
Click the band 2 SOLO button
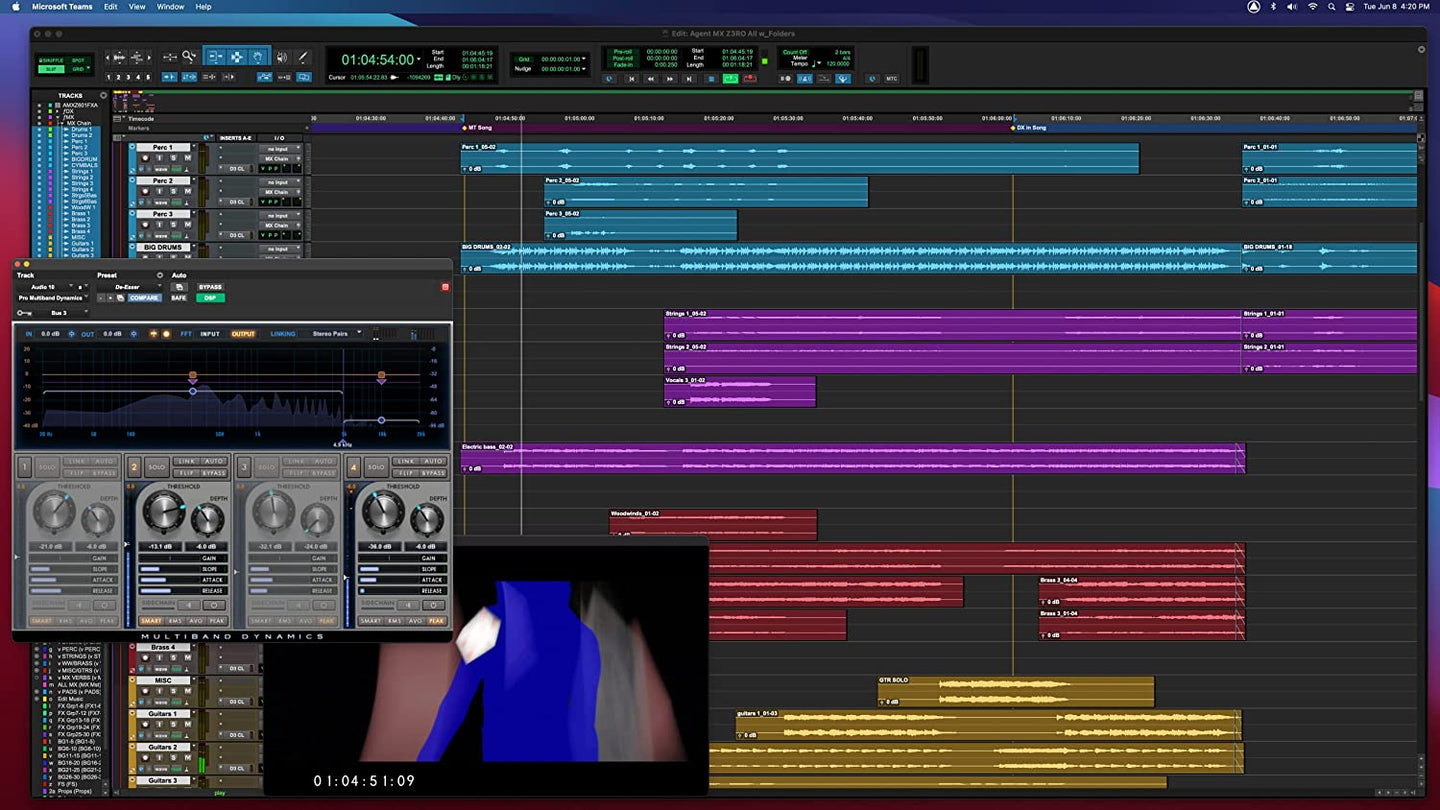[157, 467]
